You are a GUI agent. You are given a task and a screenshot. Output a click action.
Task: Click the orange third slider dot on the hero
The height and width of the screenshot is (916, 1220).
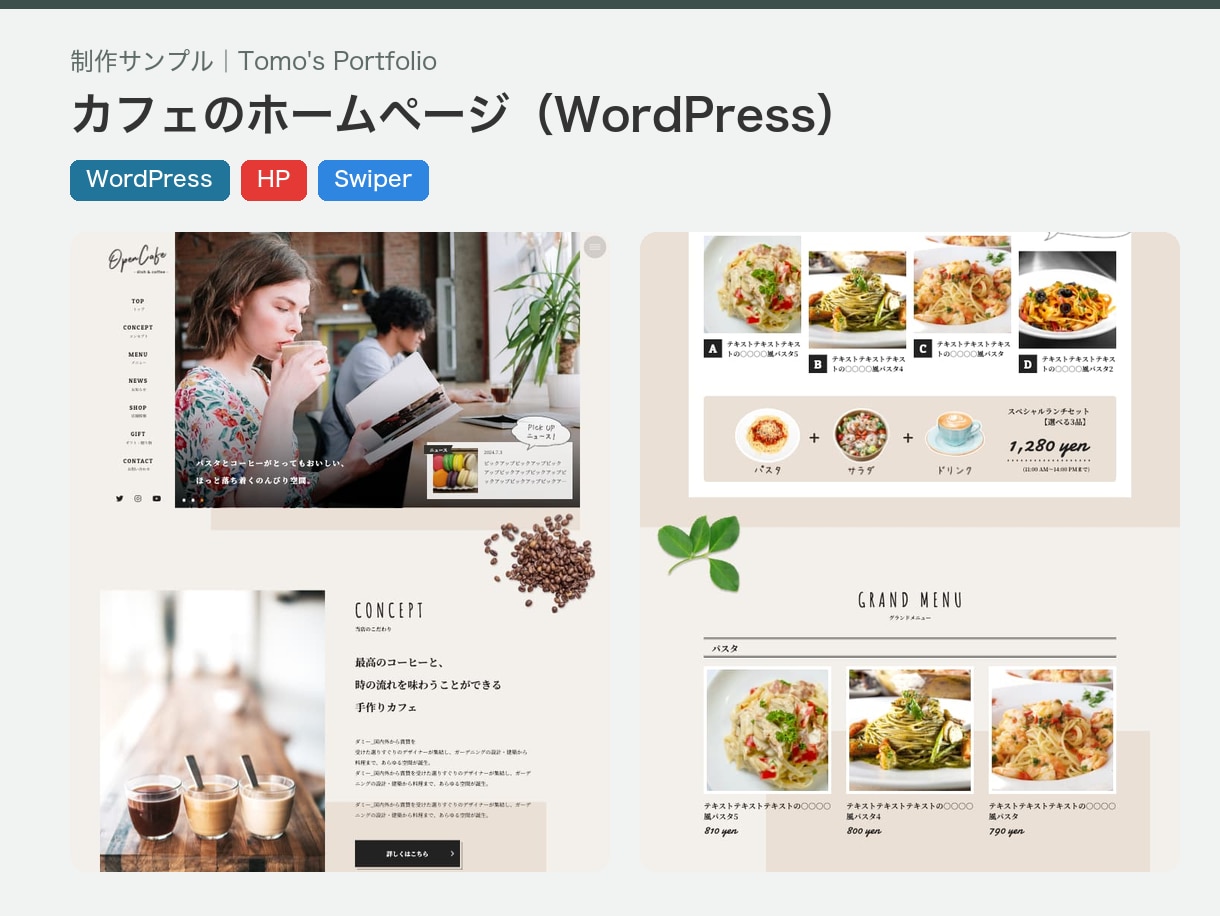202,498
